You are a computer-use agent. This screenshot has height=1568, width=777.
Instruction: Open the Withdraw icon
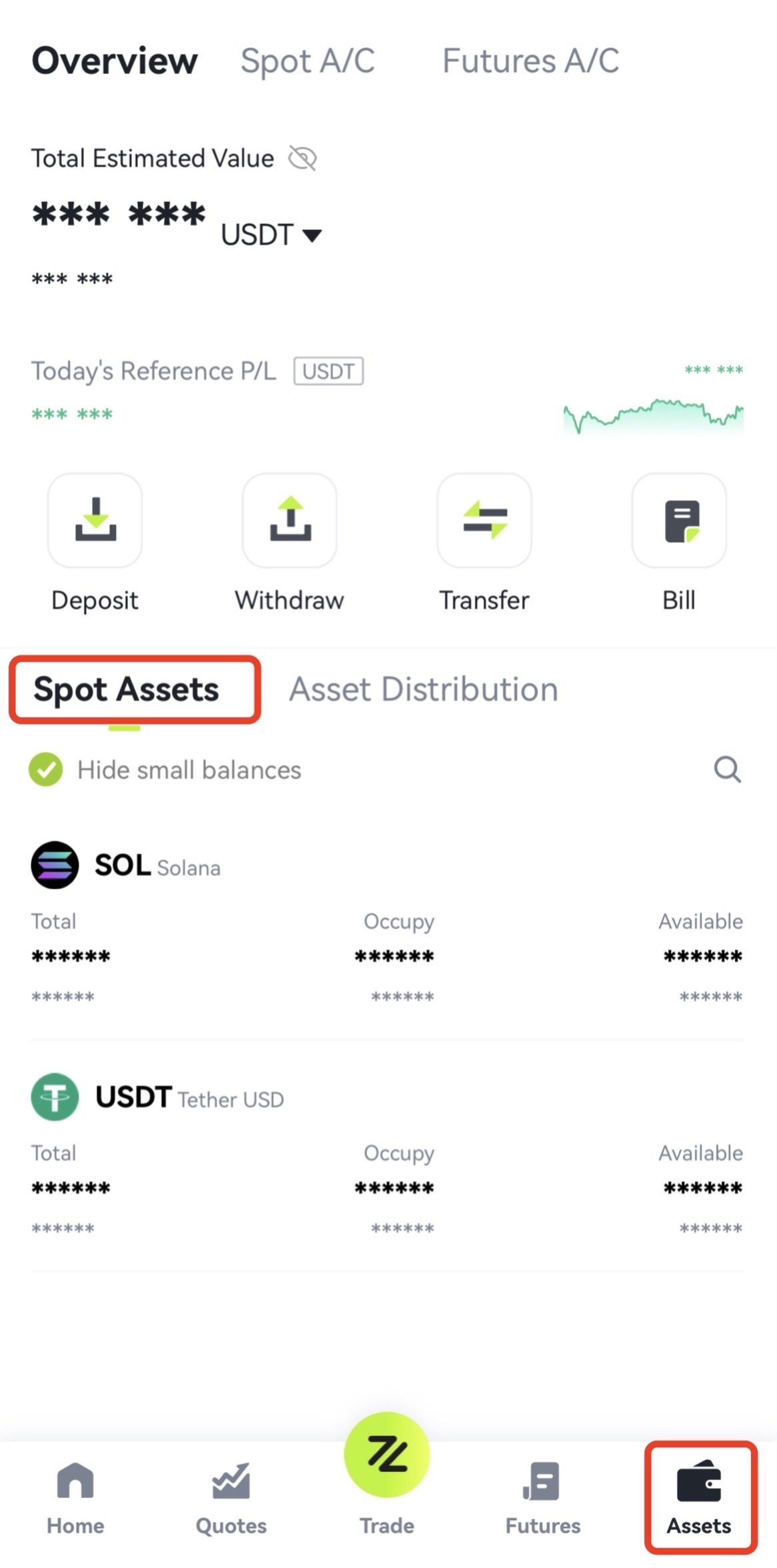pyautogui.click(x=289, y=521)
